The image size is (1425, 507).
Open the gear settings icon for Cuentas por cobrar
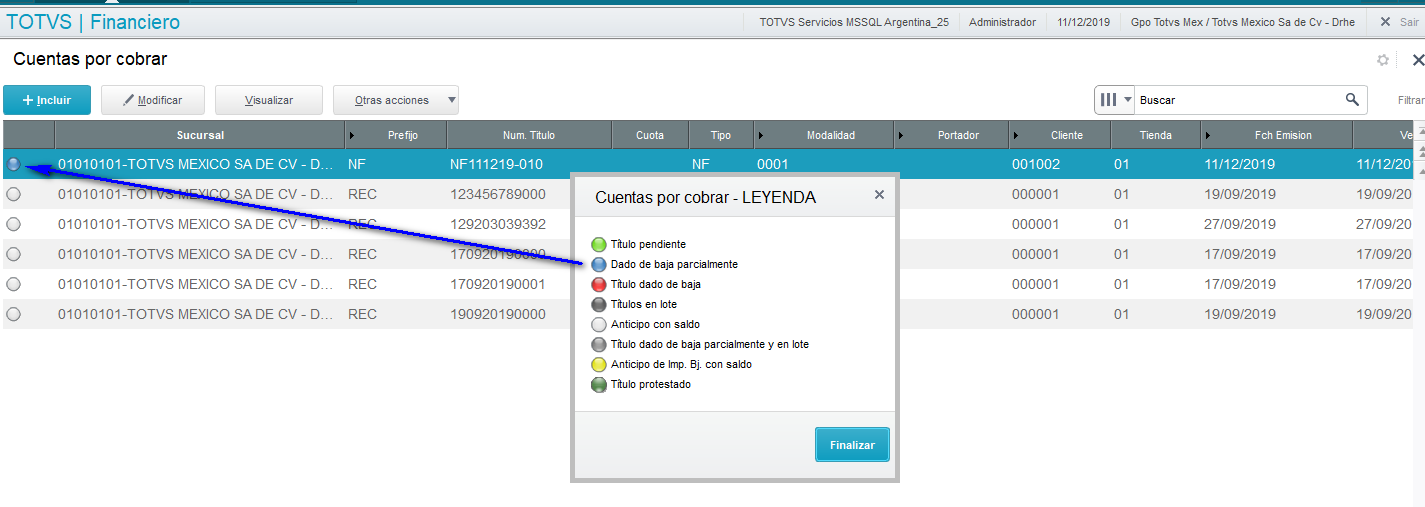coord(1383,60)
